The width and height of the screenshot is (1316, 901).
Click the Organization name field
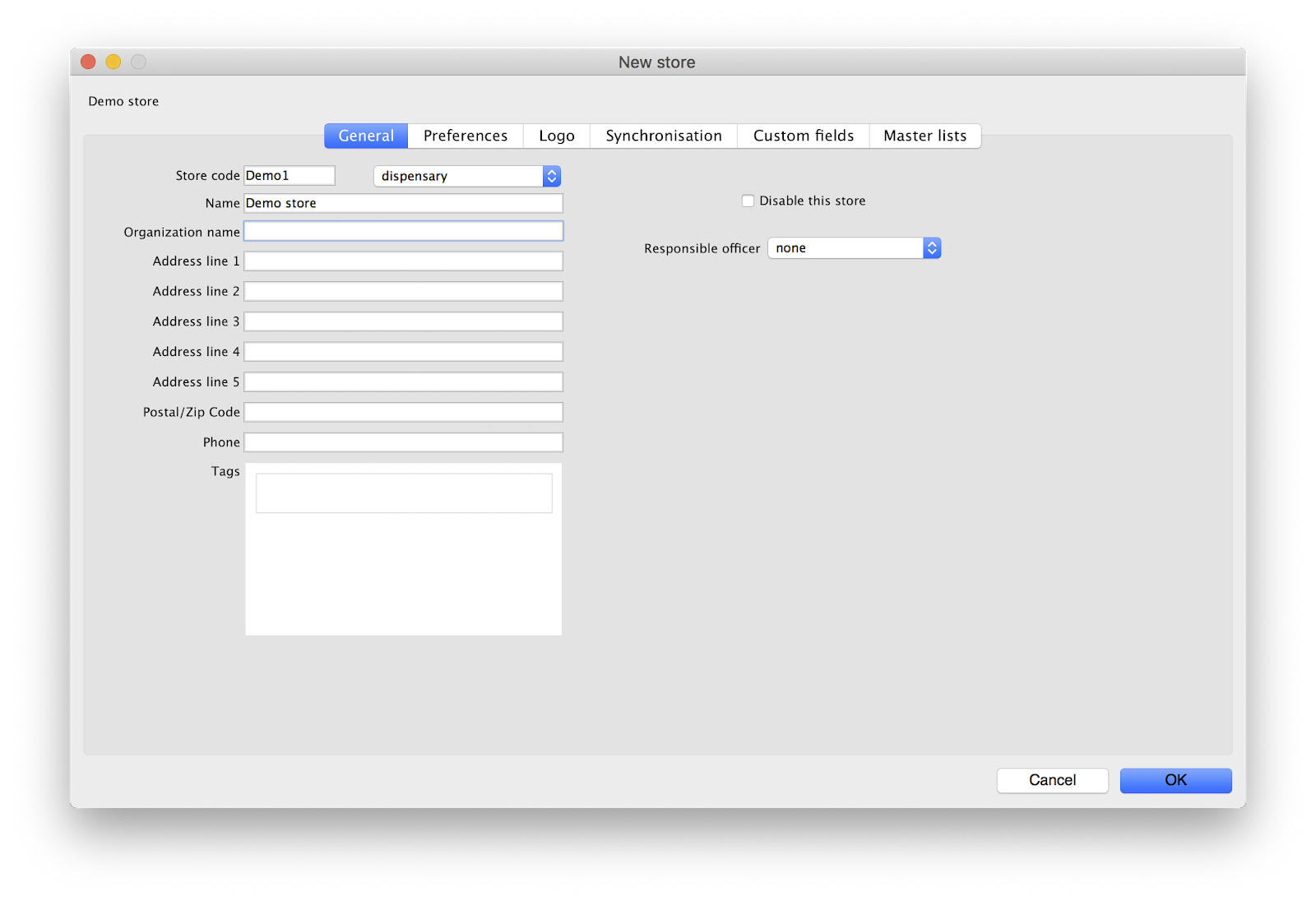[x=403, y=232]
